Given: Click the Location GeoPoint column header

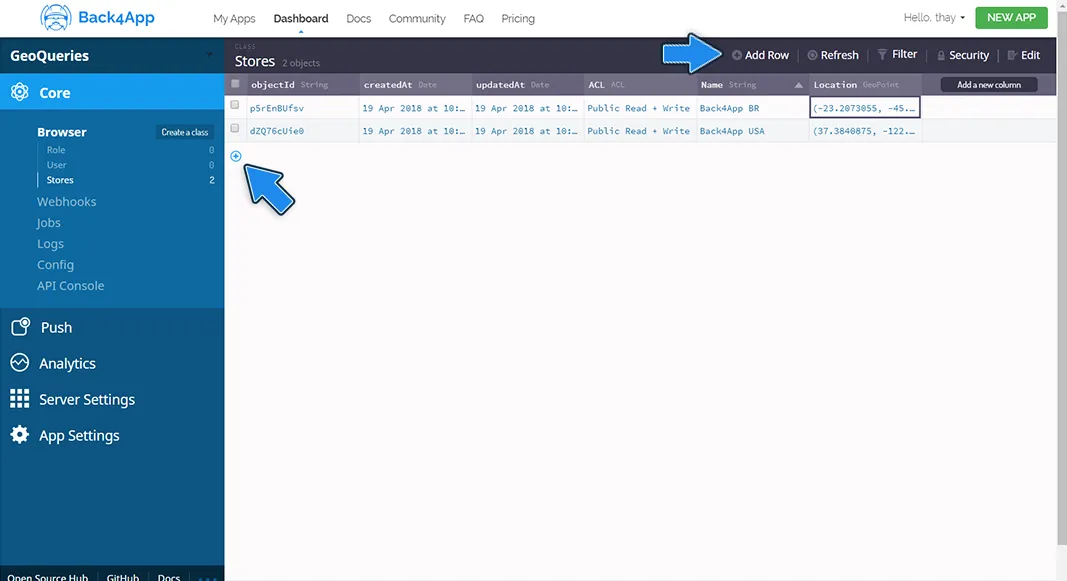Looking at the screenshot, I should pyautogui.click(x=866, y=85).
